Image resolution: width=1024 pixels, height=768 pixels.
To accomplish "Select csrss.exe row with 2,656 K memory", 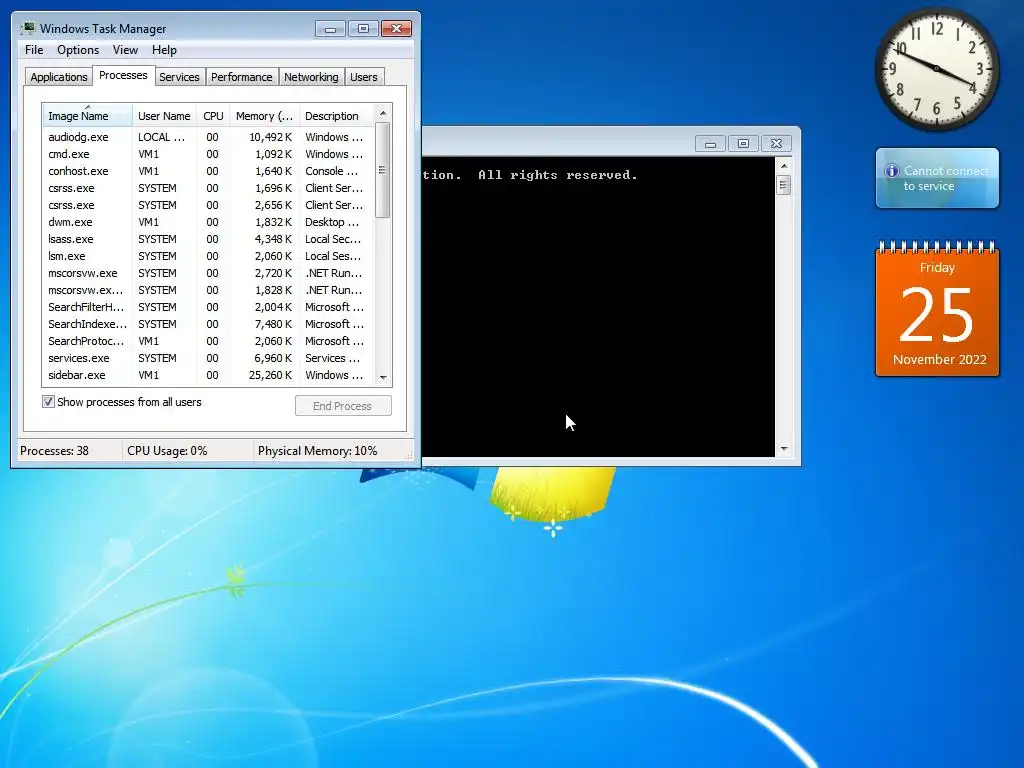I will coord(208,205).
